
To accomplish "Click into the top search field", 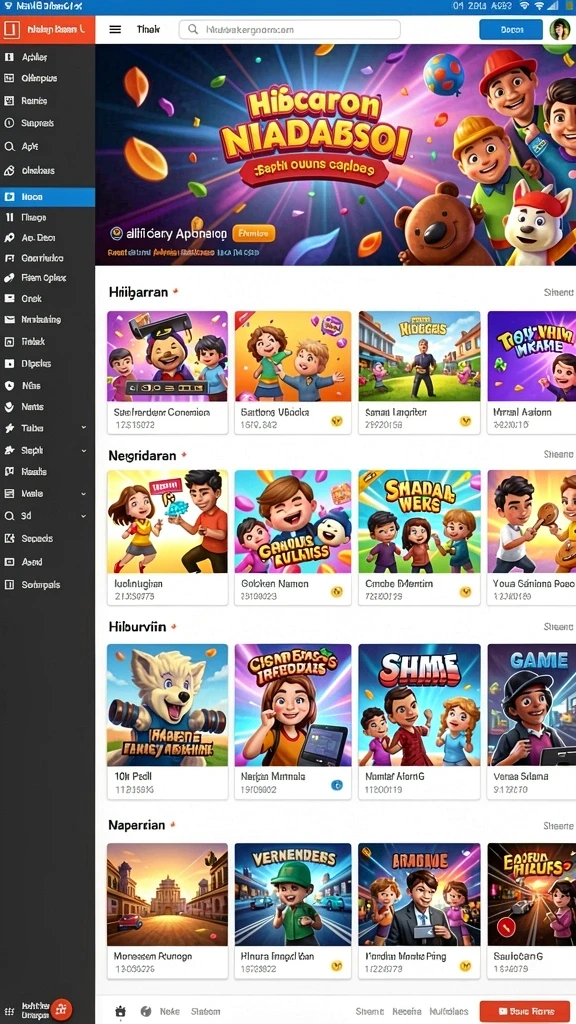I will (x=289, y=29).
